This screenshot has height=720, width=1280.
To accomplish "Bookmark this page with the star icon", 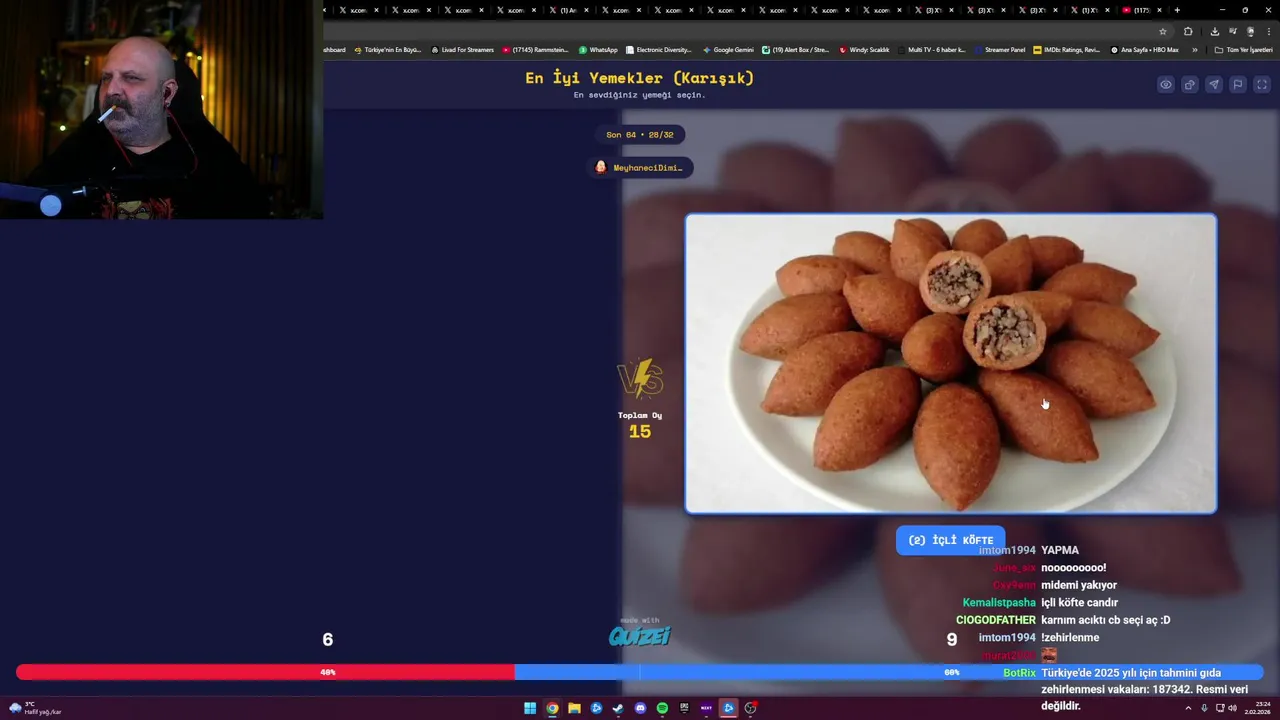I will tap(1163, 31).
